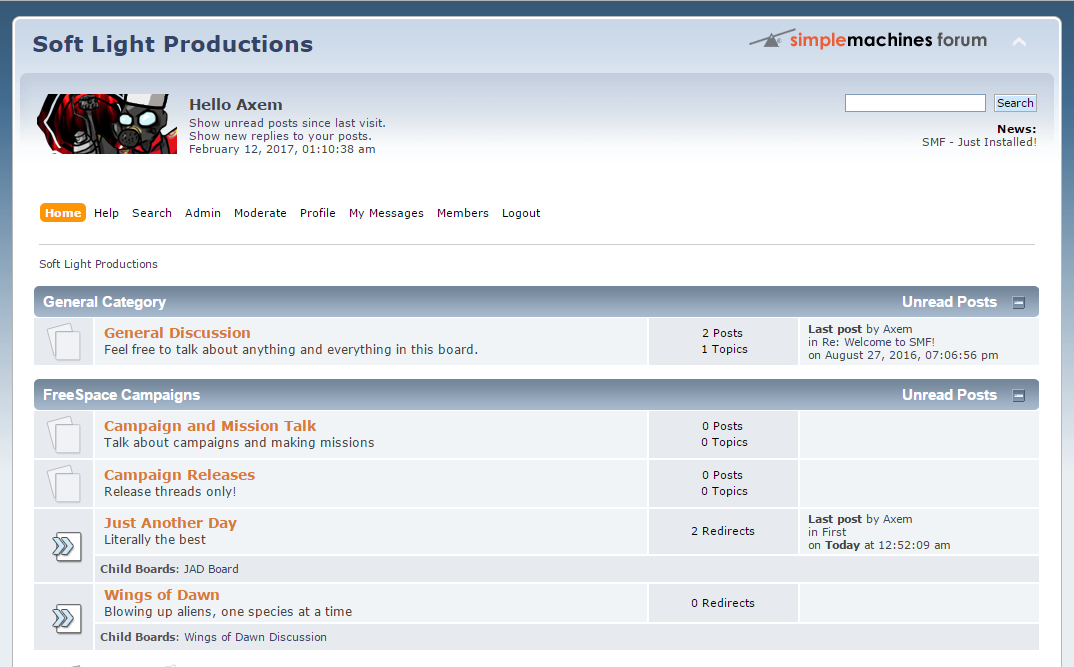Click the Simple Machines Forum logo
The height and width of the screenshot is (667, 1074).
coord(868,40)
